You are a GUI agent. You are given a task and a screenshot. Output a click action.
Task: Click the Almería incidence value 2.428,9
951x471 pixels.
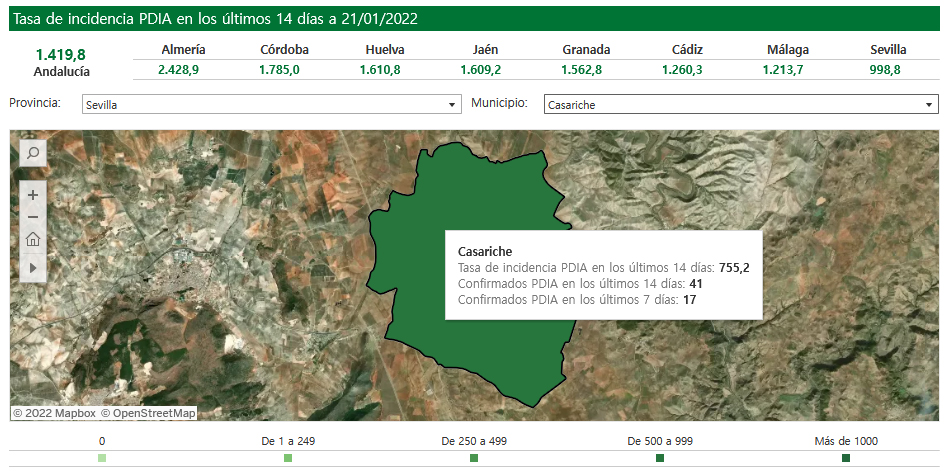(178, 70)
